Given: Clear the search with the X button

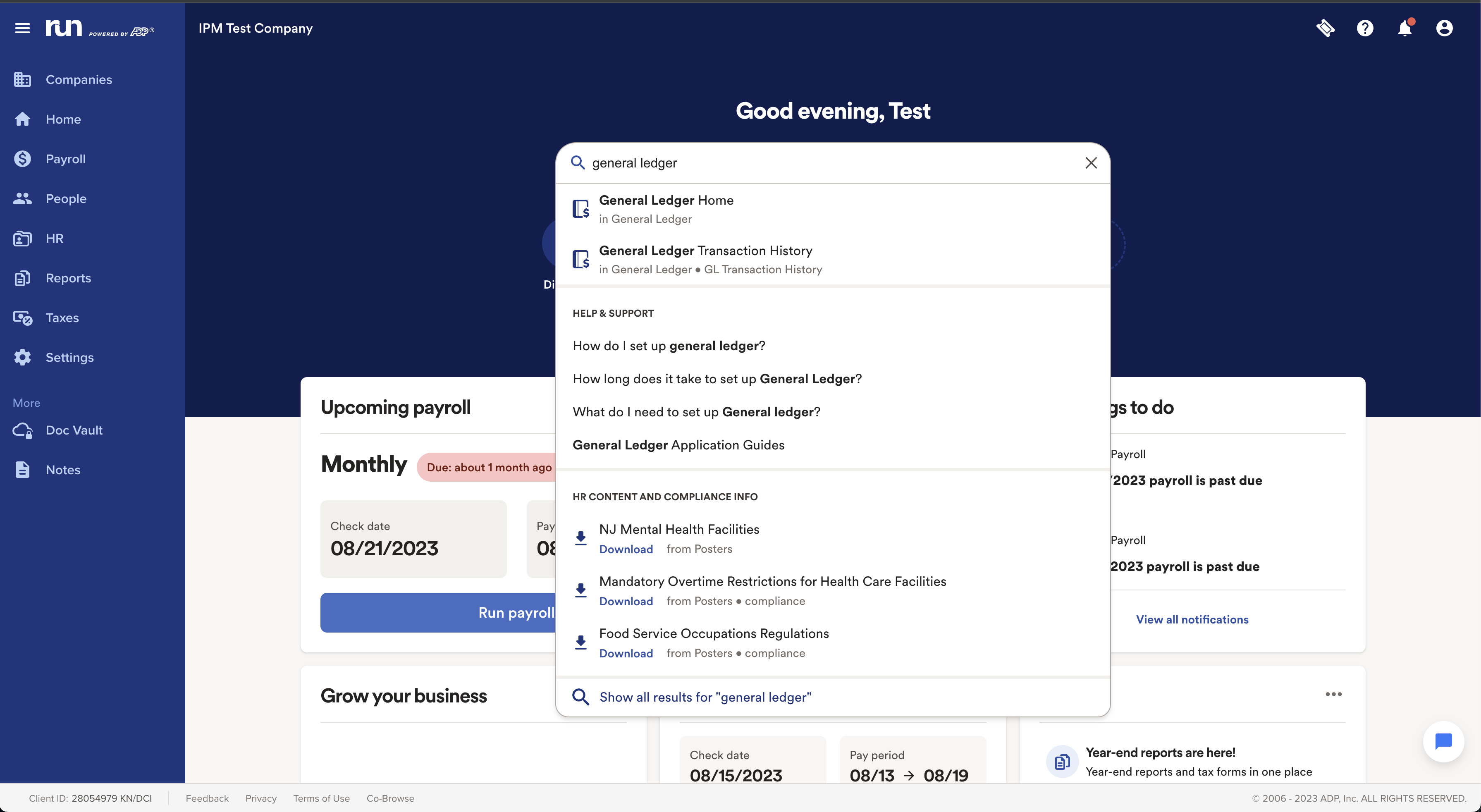Looking at the screenshot, I should [1091, 163].
